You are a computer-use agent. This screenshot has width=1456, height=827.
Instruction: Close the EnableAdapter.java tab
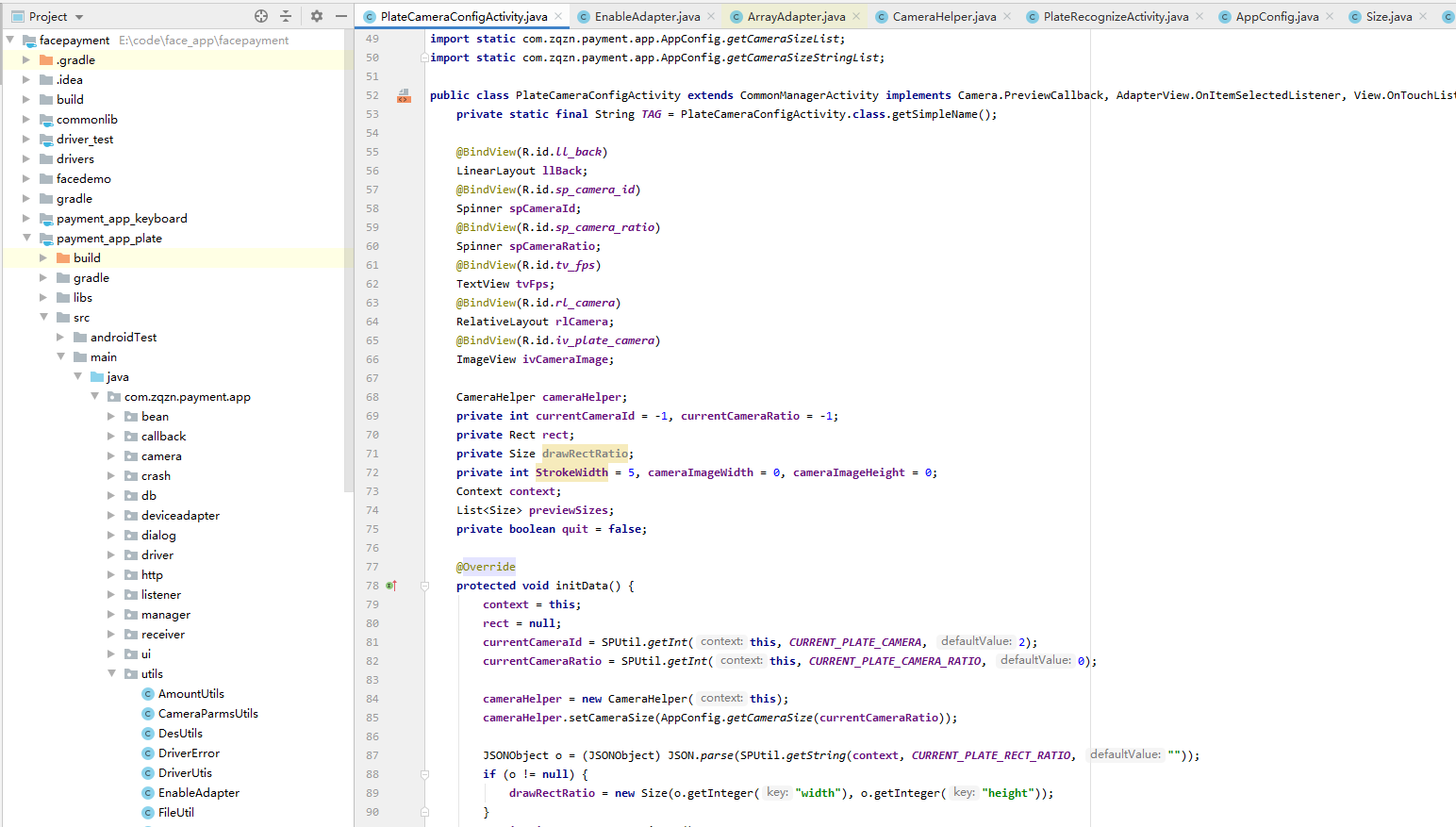[x=711, y=16]
